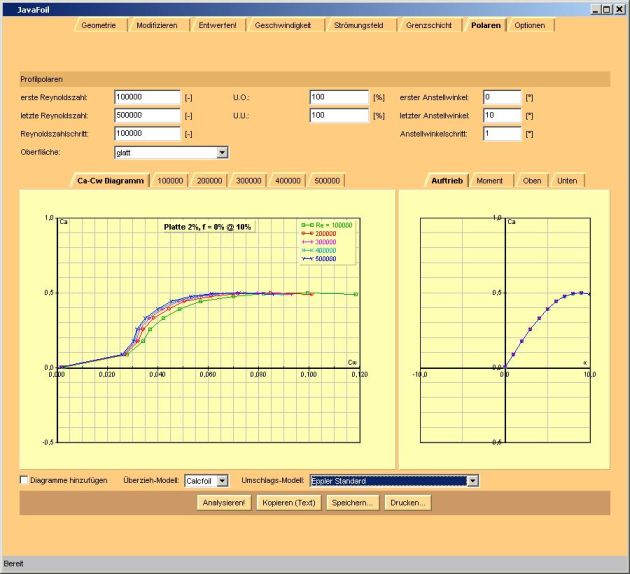630x574 pixels.
Task: Click the Reynoldszahlschritt input field
Action: click(x=146, y=133)
